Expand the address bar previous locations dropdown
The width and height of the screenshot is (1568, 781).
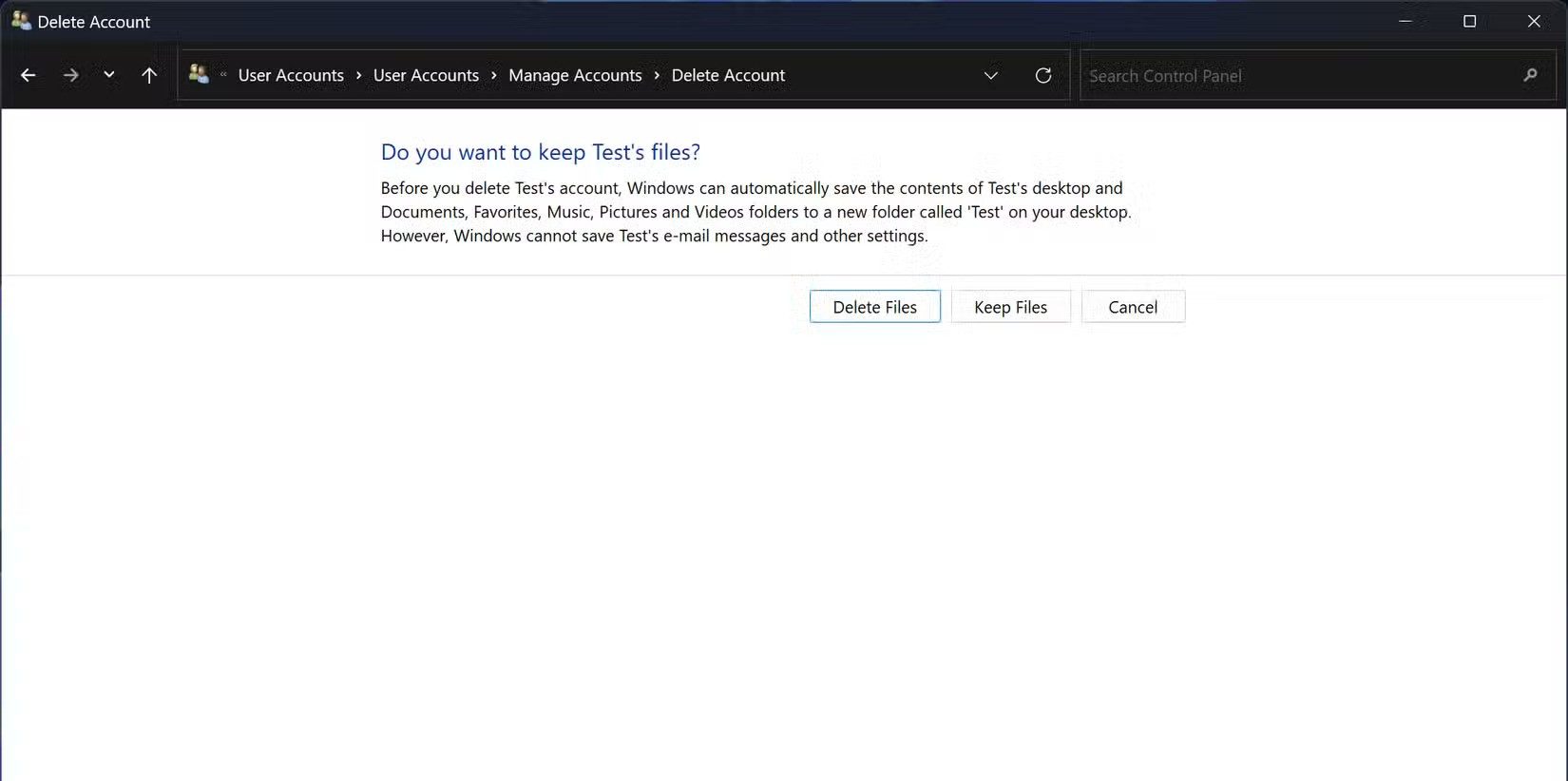pos(990,75)
